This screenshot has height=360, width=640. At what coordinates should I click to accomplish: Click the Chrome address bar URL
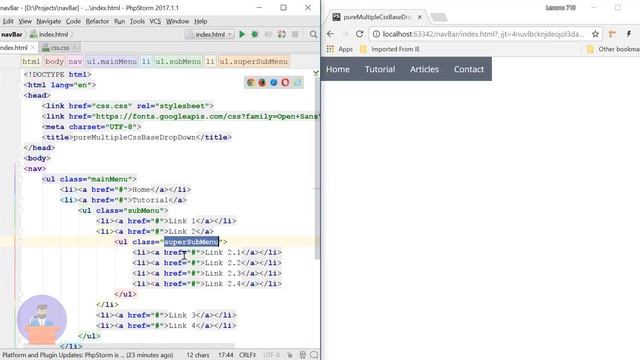(x=483, y=34)
